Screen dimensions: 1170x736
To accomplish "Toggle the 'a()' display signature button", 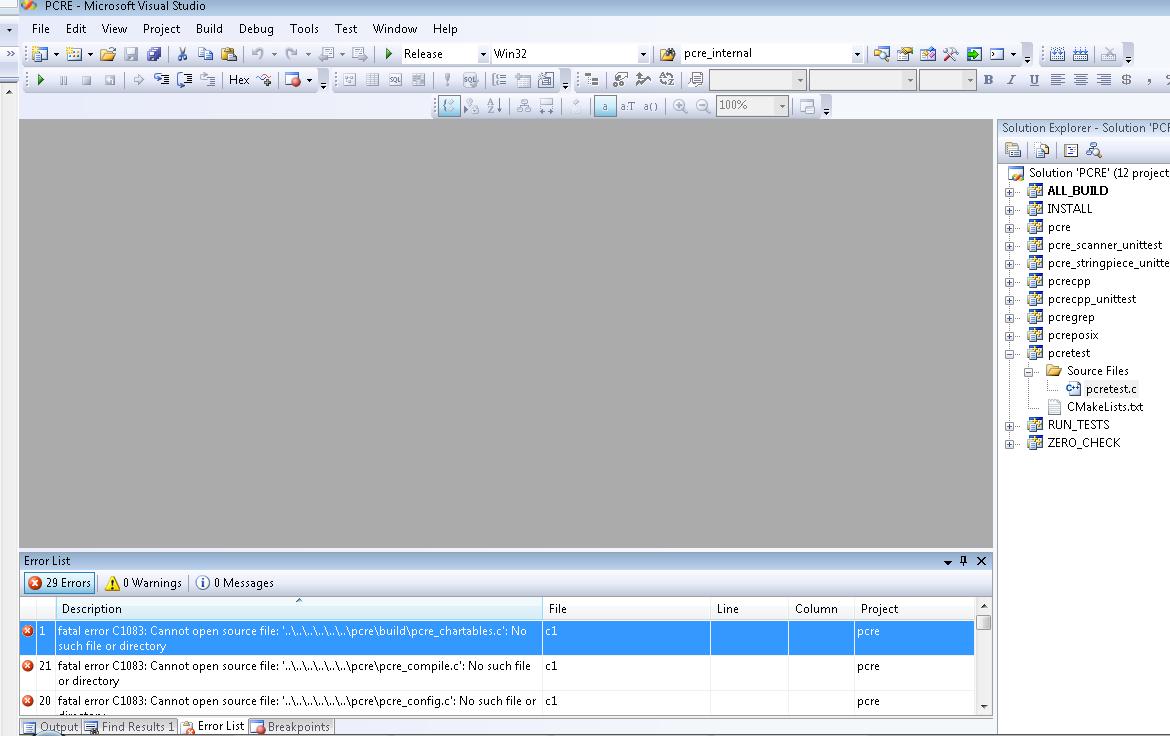I will coord(651,106).
